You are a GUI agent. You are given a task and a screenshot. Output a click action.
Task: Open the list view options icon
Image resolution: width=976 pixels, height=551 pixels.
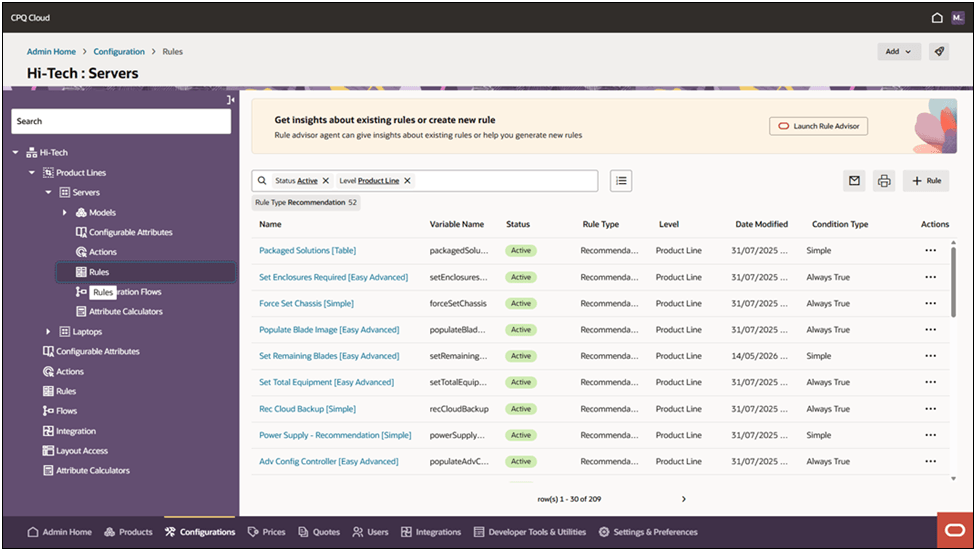[x=621, y=181]
